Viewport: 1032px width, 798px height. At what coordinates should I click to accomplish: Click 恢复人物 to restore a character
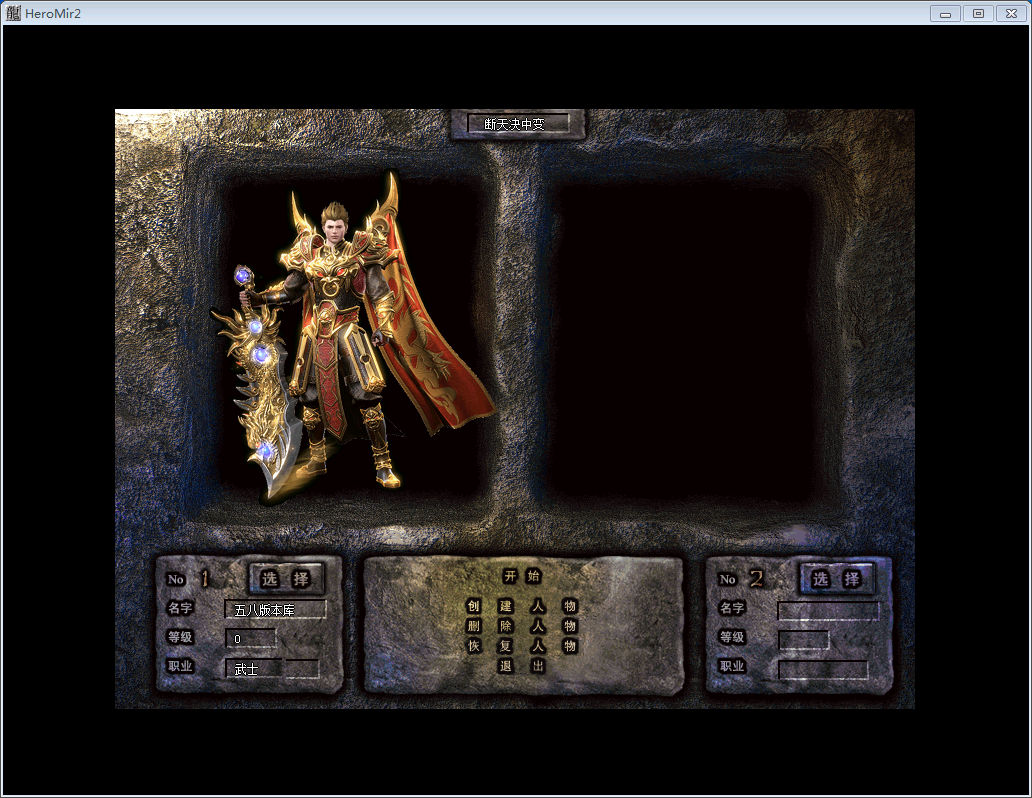(x=522, y=646)
